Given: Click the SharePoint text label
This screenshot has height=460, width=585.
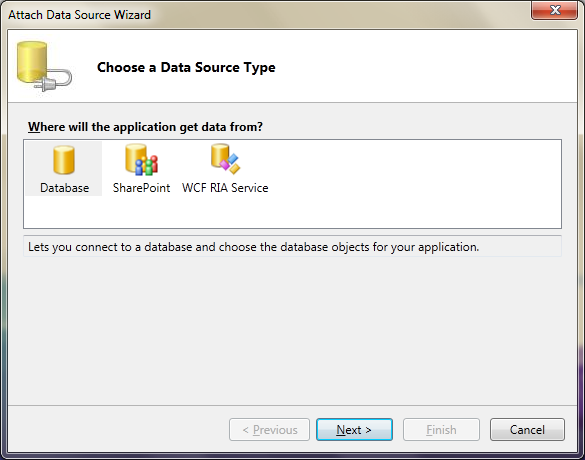Looking at the screenshot, I should 141,188.
